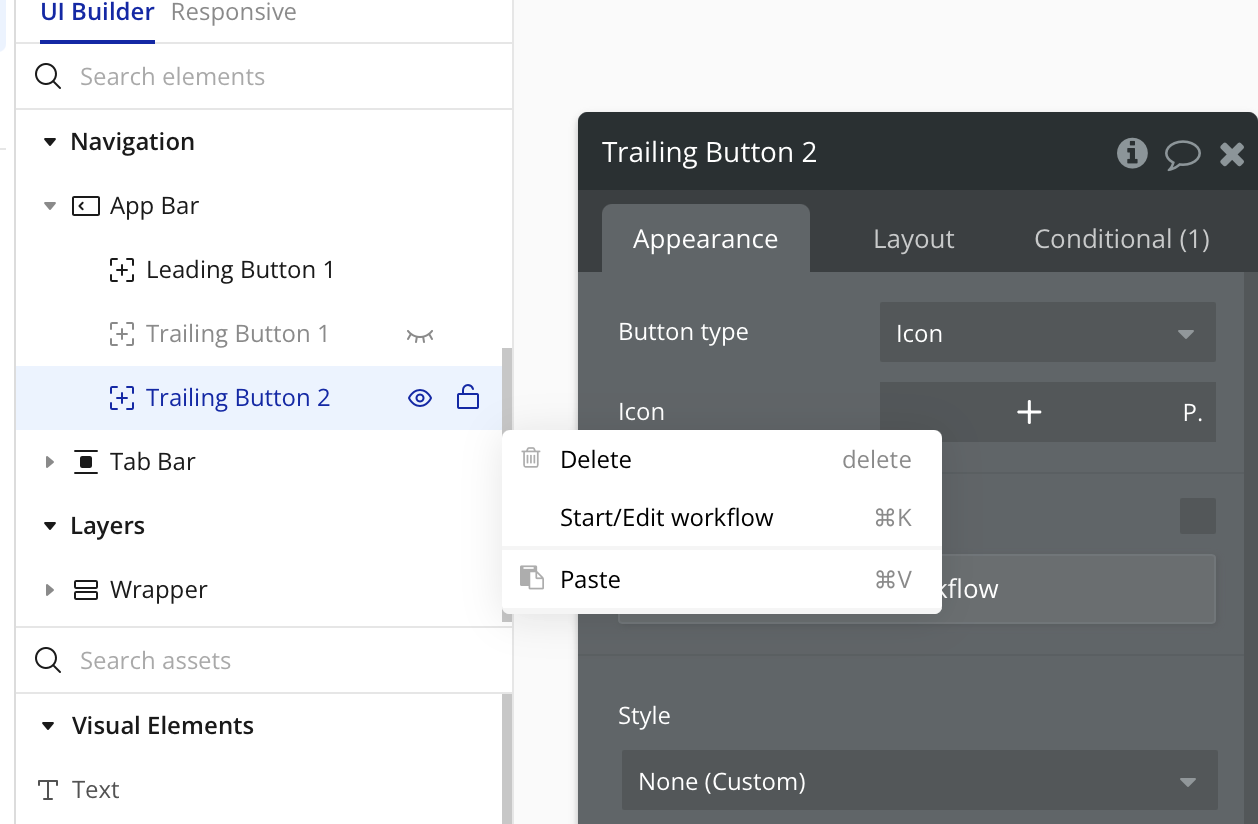Click the search assets magnifier icon
Image resolution: width=1258 pixels, height=824 pixels.
click(x=48, y=660)
